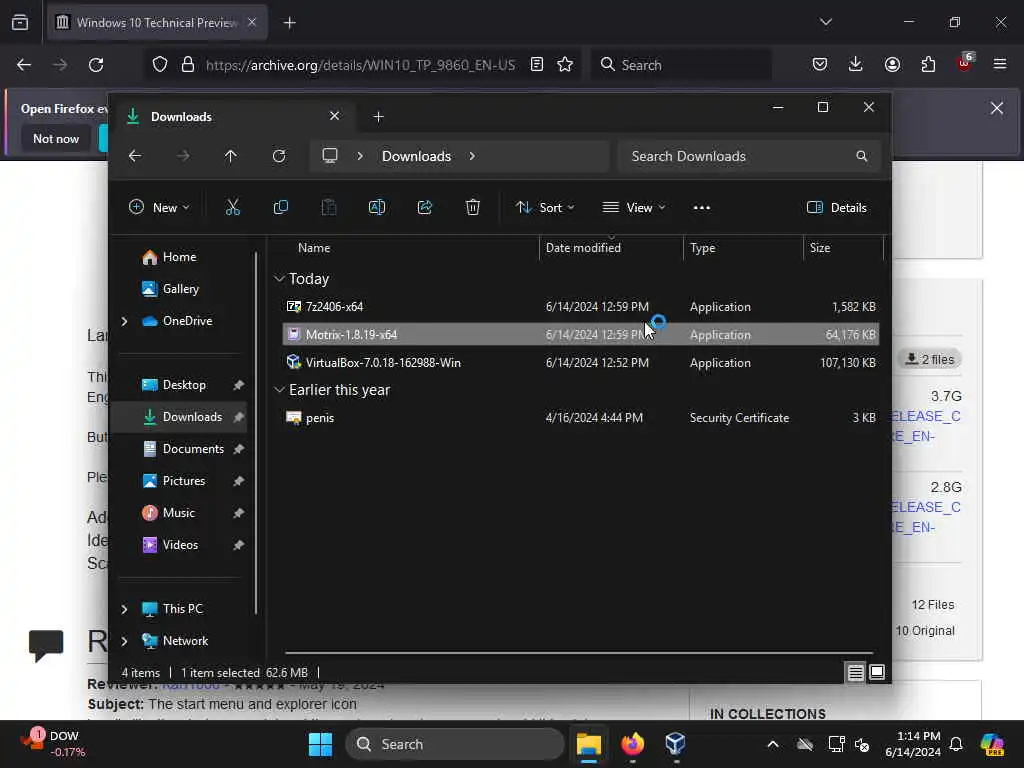Save page to Pocket icon
This screenshot has height=768, width=1024.
(x=820, y=65)
